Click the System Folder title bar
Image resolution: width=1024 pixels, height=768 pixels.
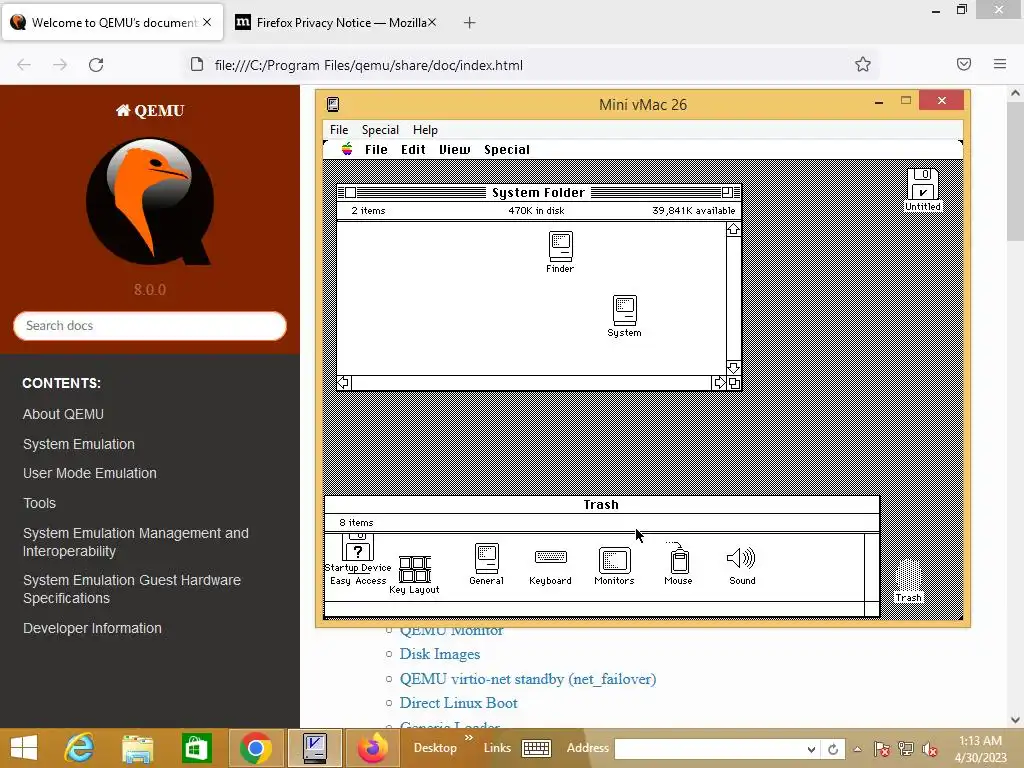[539, 192]
